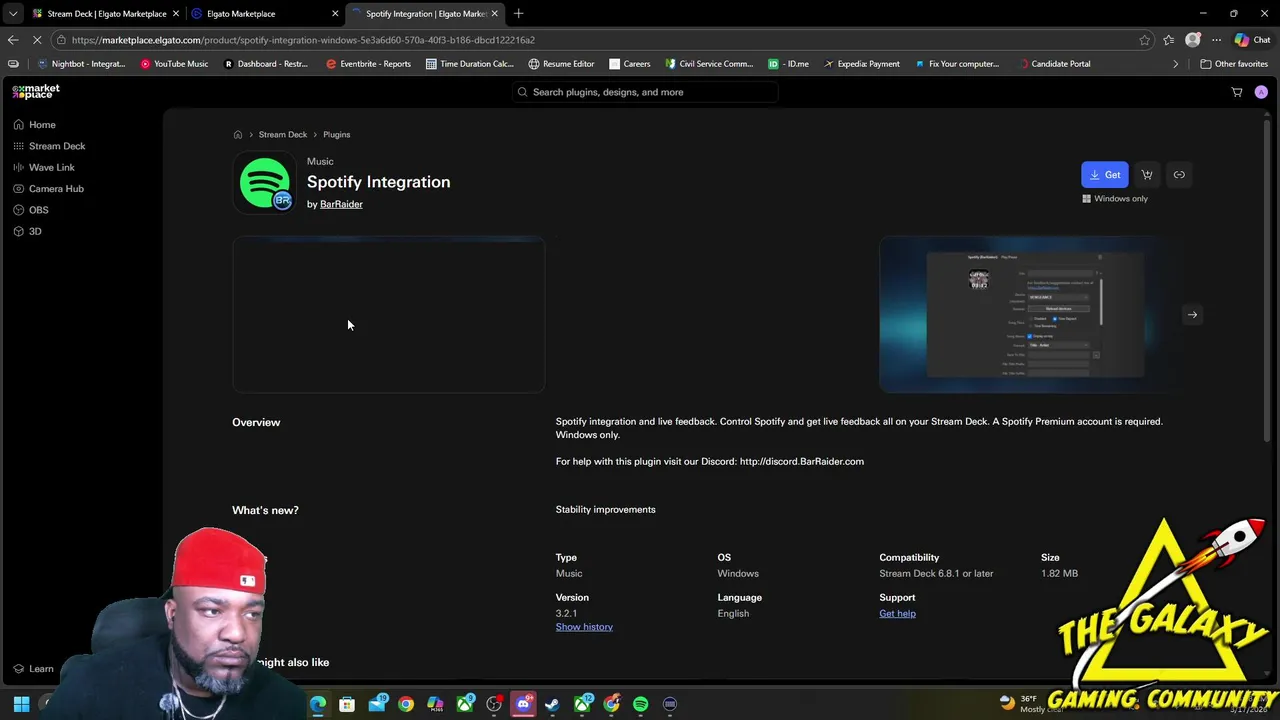Click the home breadcrumb icon
Image resolution: width=1280 pixels, height=720 pixels.
238,135
